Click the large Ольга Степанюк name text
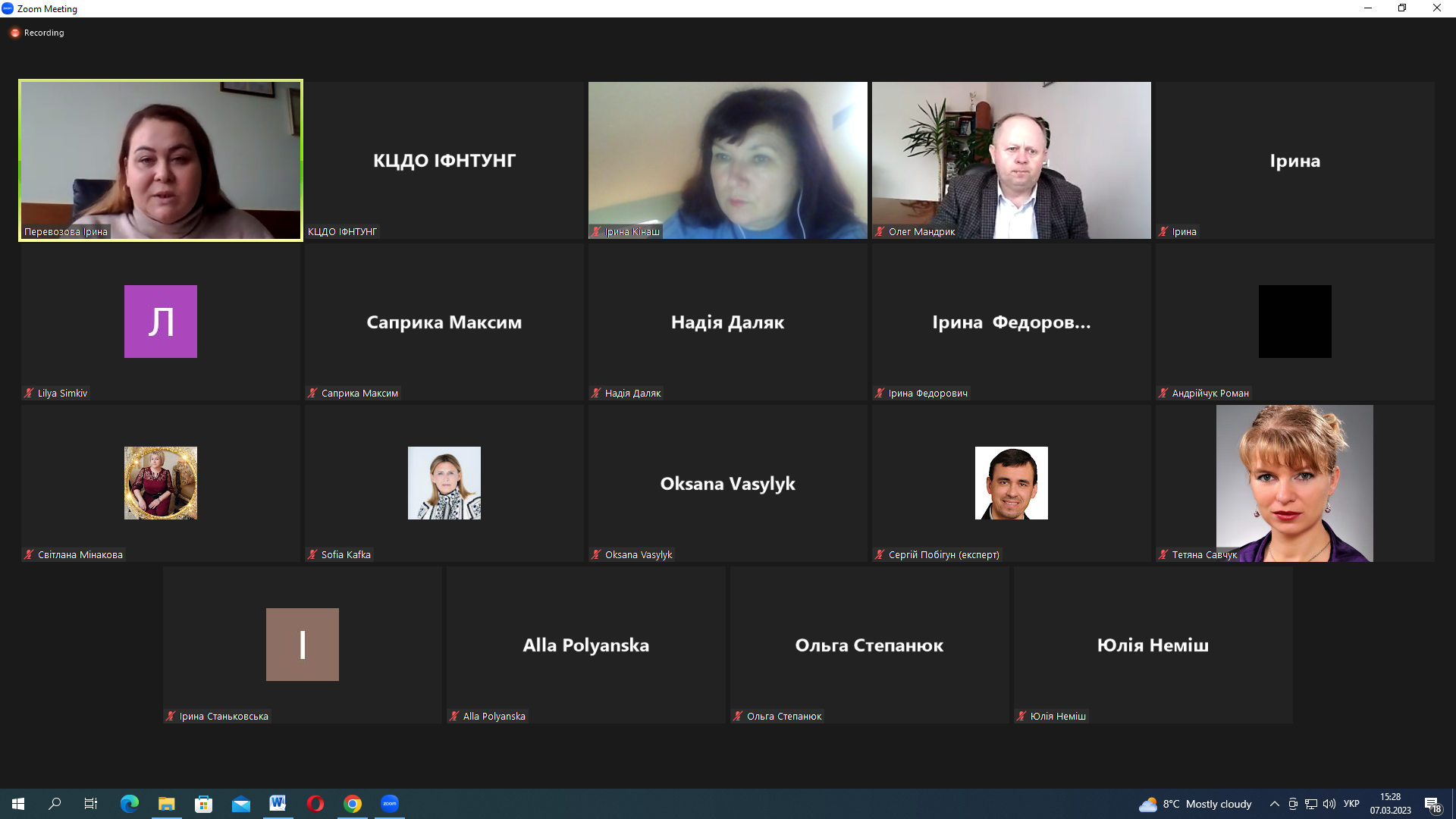This screenshot has width=1456, height=819. [870, 645]
